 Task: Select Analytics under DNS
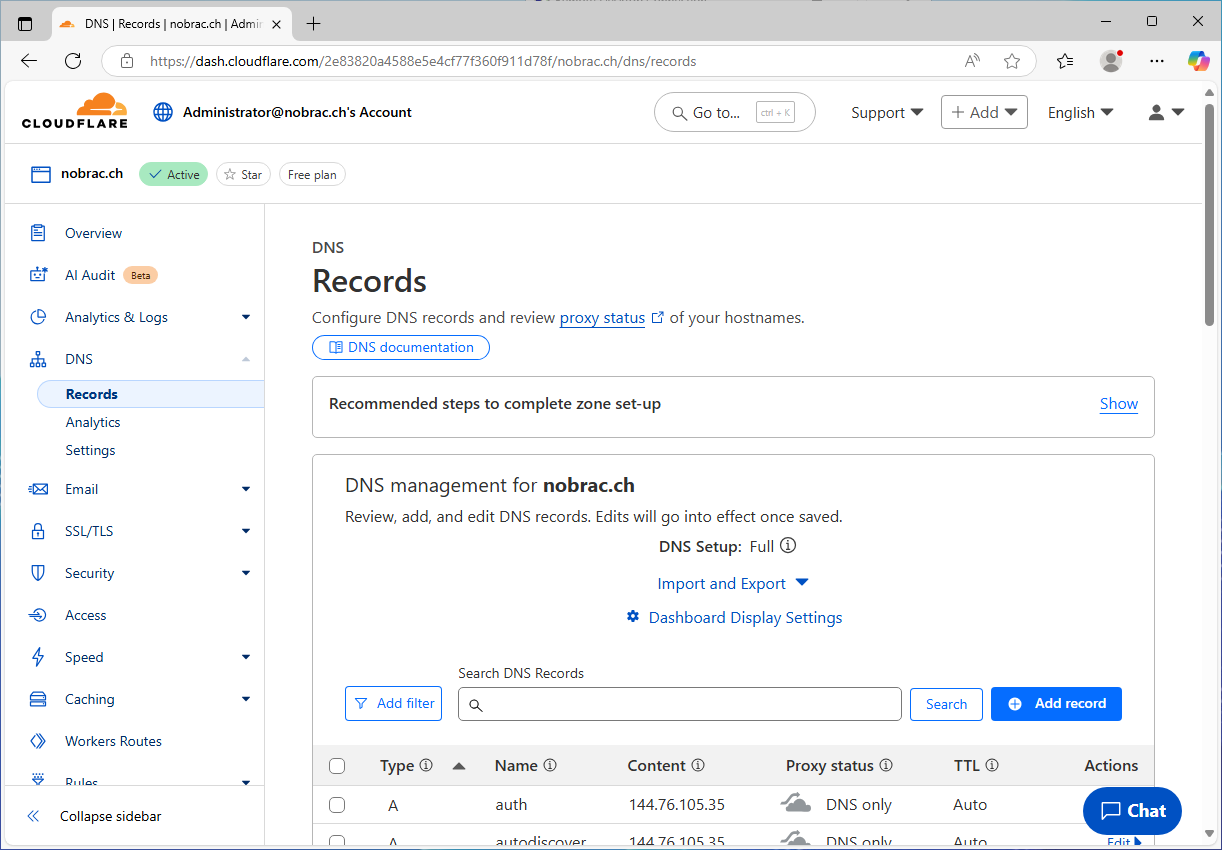click(x=93, y=422)
